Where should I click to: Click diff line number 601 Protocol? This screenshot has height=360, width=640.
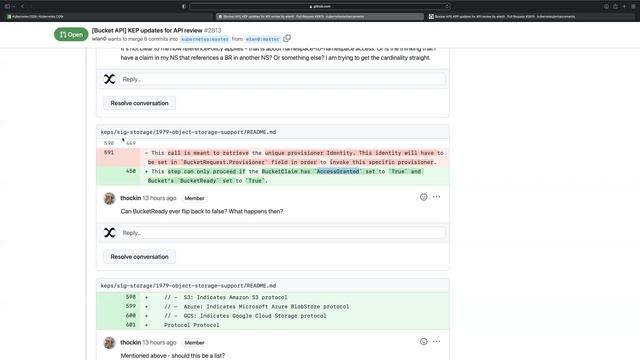pos(131,325)
